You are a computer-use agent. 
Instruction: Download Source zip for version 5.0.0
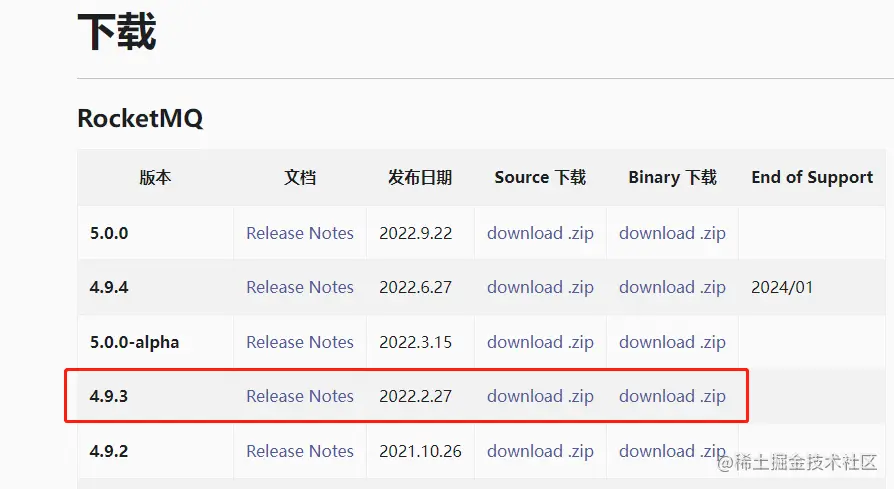[x=541, y=233]
